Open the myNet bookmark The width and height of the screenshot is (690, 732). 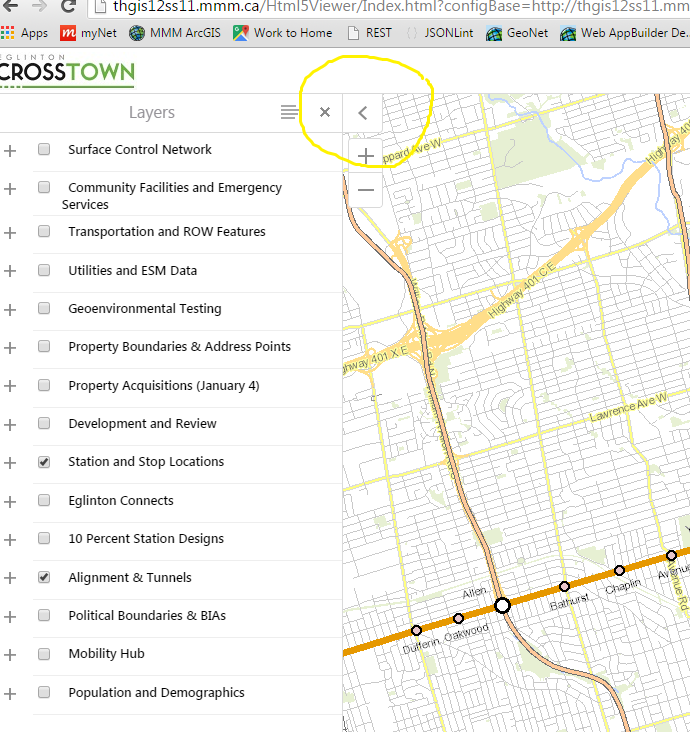point(89,33)
